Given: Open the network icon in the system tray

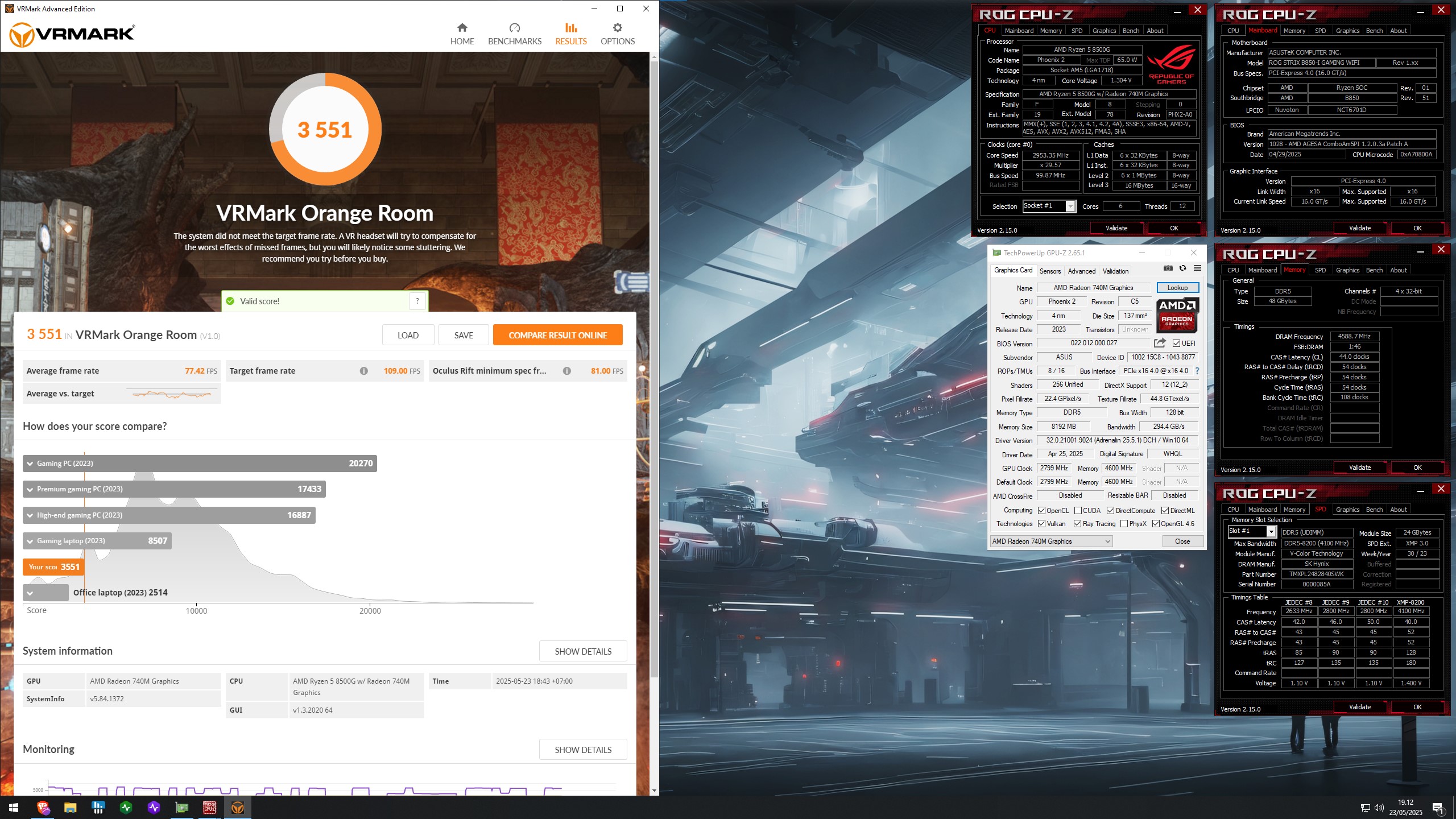Looking at the screenshot, I should coord(1365,808).
